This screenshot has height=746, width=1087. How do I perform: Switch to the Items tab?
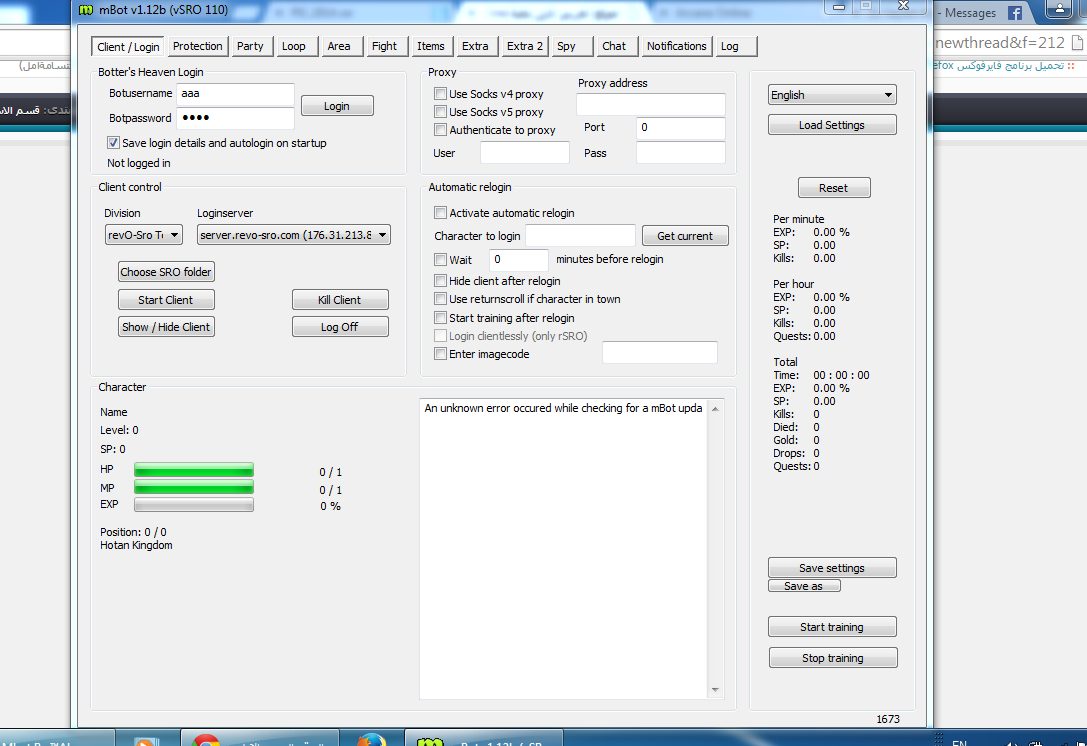pyautogui.click(x=431, y=46)
